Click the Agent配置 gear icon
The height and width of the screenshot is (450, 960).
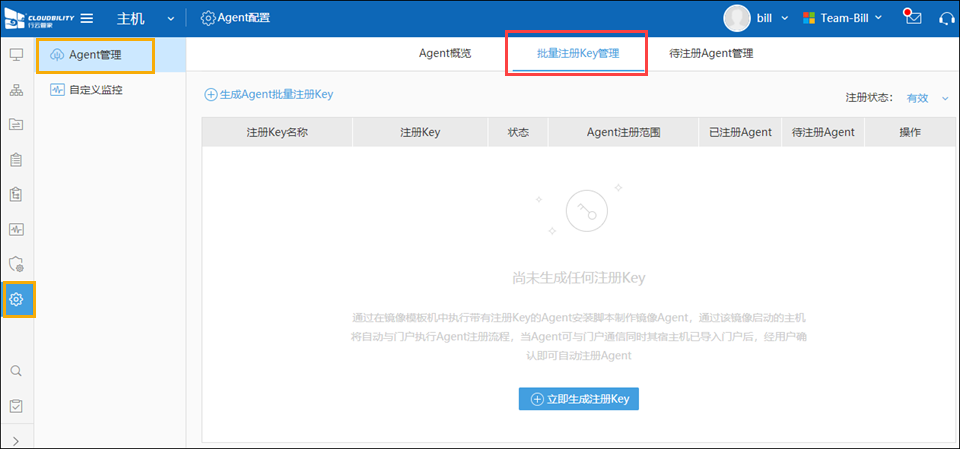coord(208,18)
